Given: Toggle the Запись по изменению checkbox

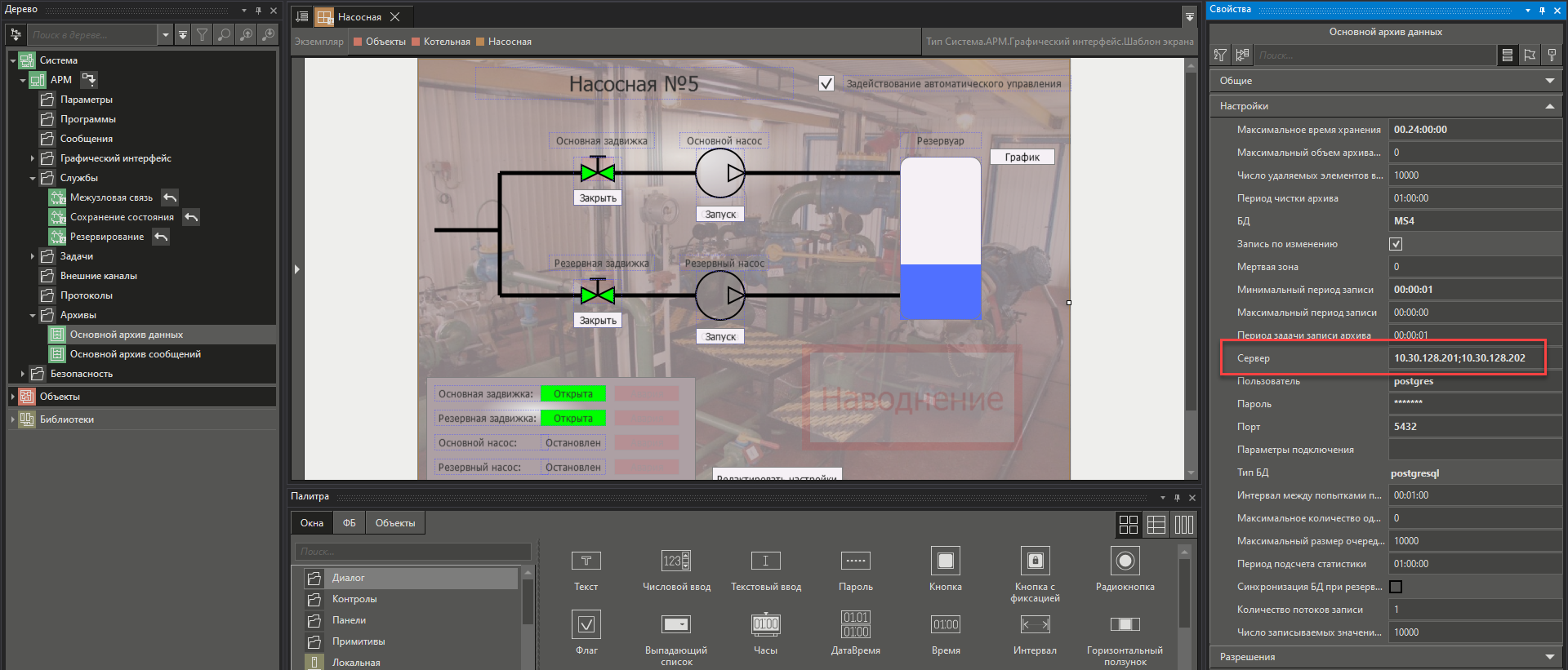Looking at the screenshot, I should coord(1396,244).
